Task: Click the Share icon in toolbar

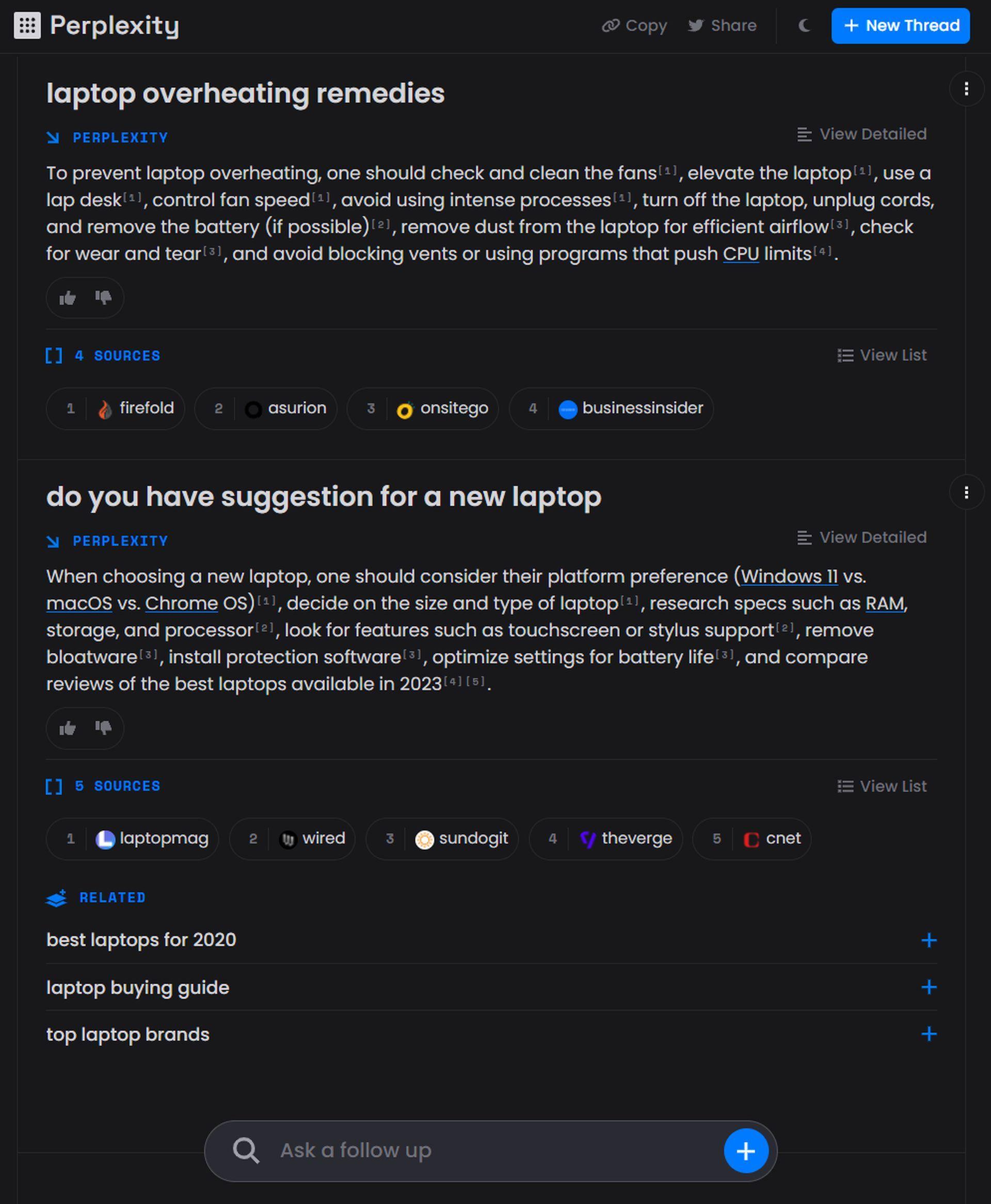Action: (721, 26)
